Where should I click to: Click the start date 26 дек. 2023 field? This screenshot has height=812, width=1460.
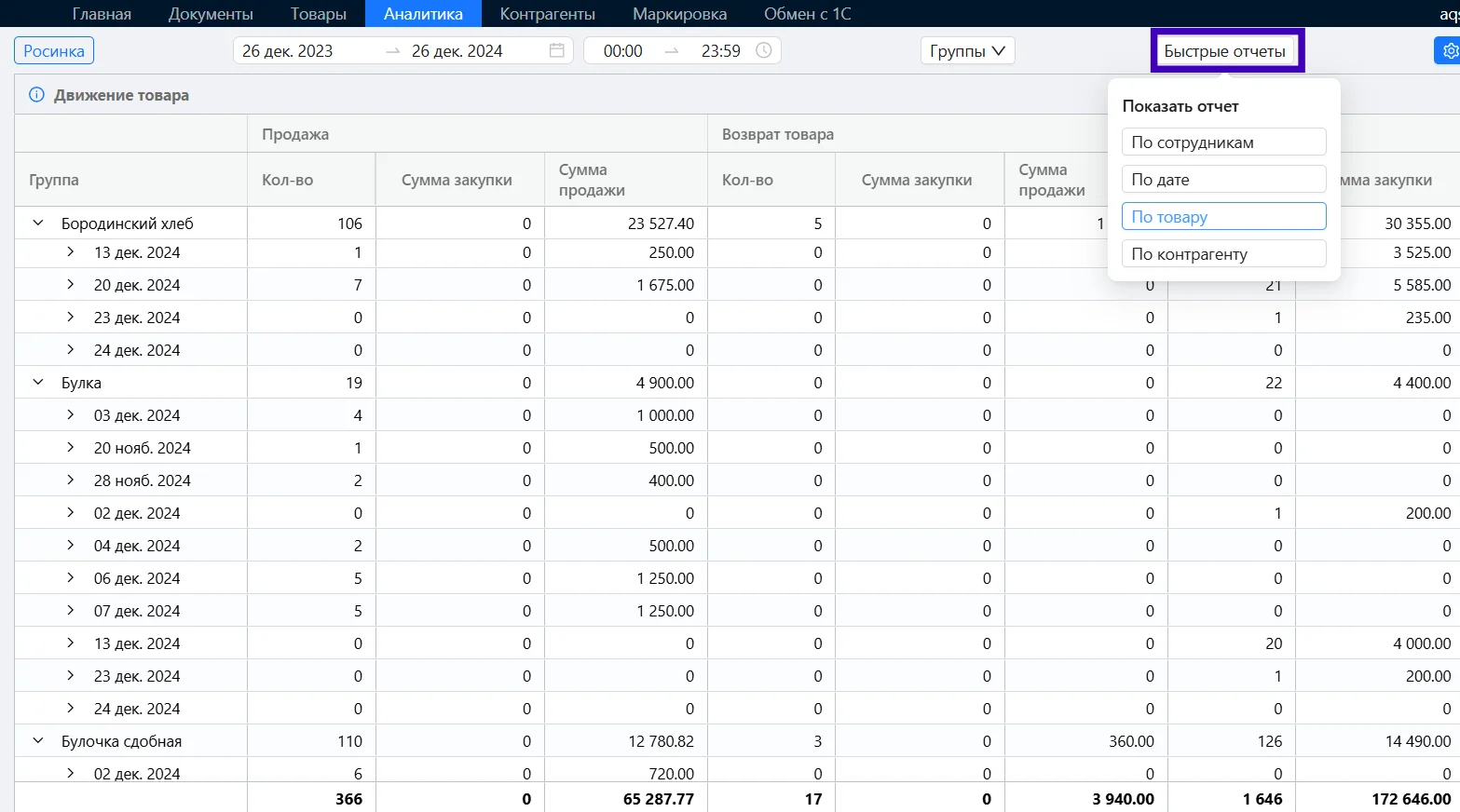click(288, 50)
